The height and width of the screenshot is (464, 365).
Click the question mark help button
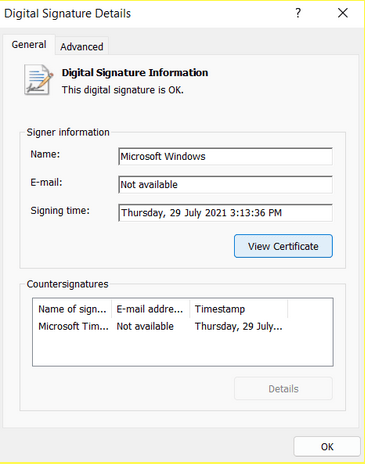[298, 13]
